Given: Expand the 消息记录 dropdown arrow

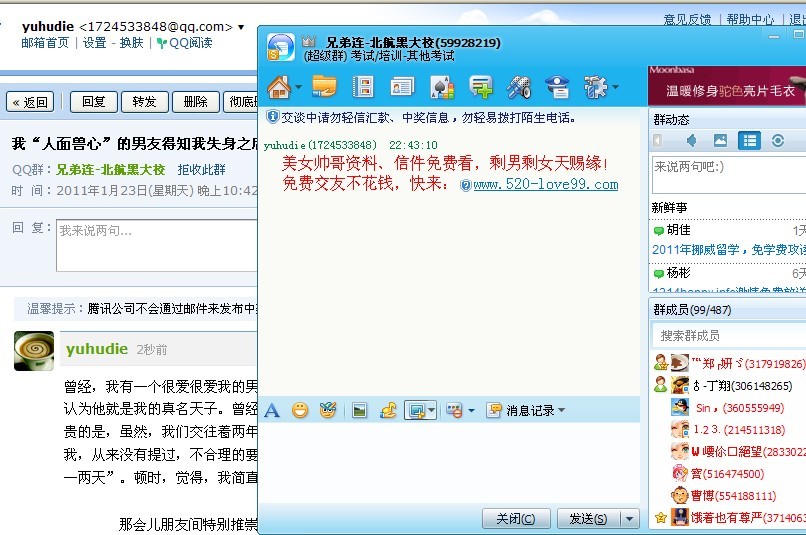Looking at the screenshot, I should coord(561,410).
